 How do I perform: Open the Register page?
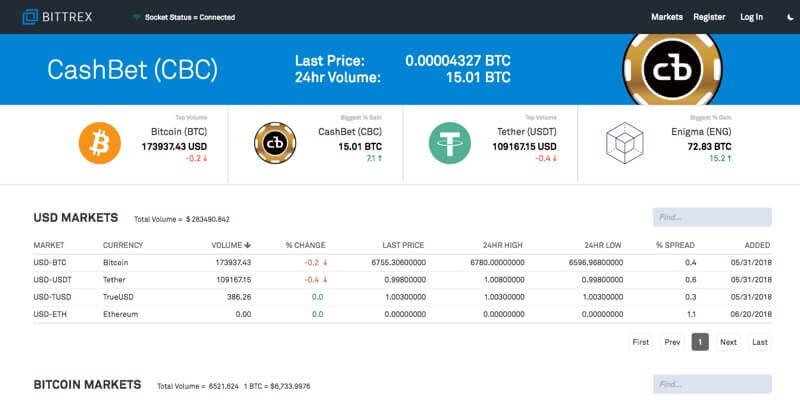709,17
